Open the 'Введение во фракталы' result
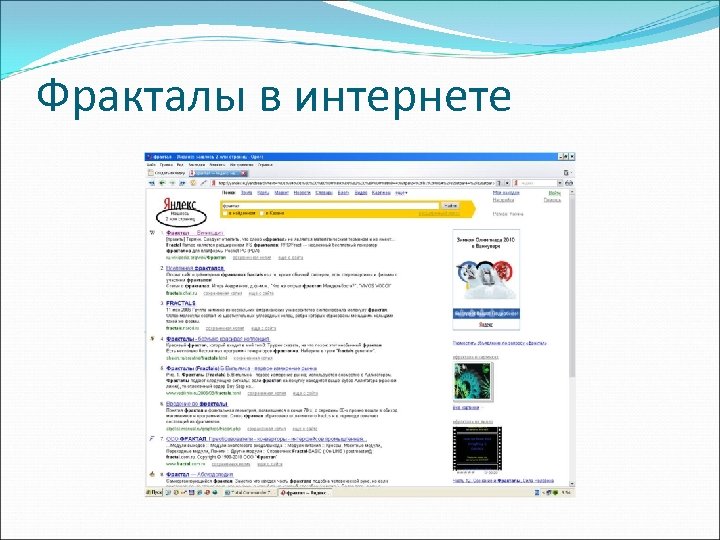This screenshot has width=720, height=540. coord(197,404)
